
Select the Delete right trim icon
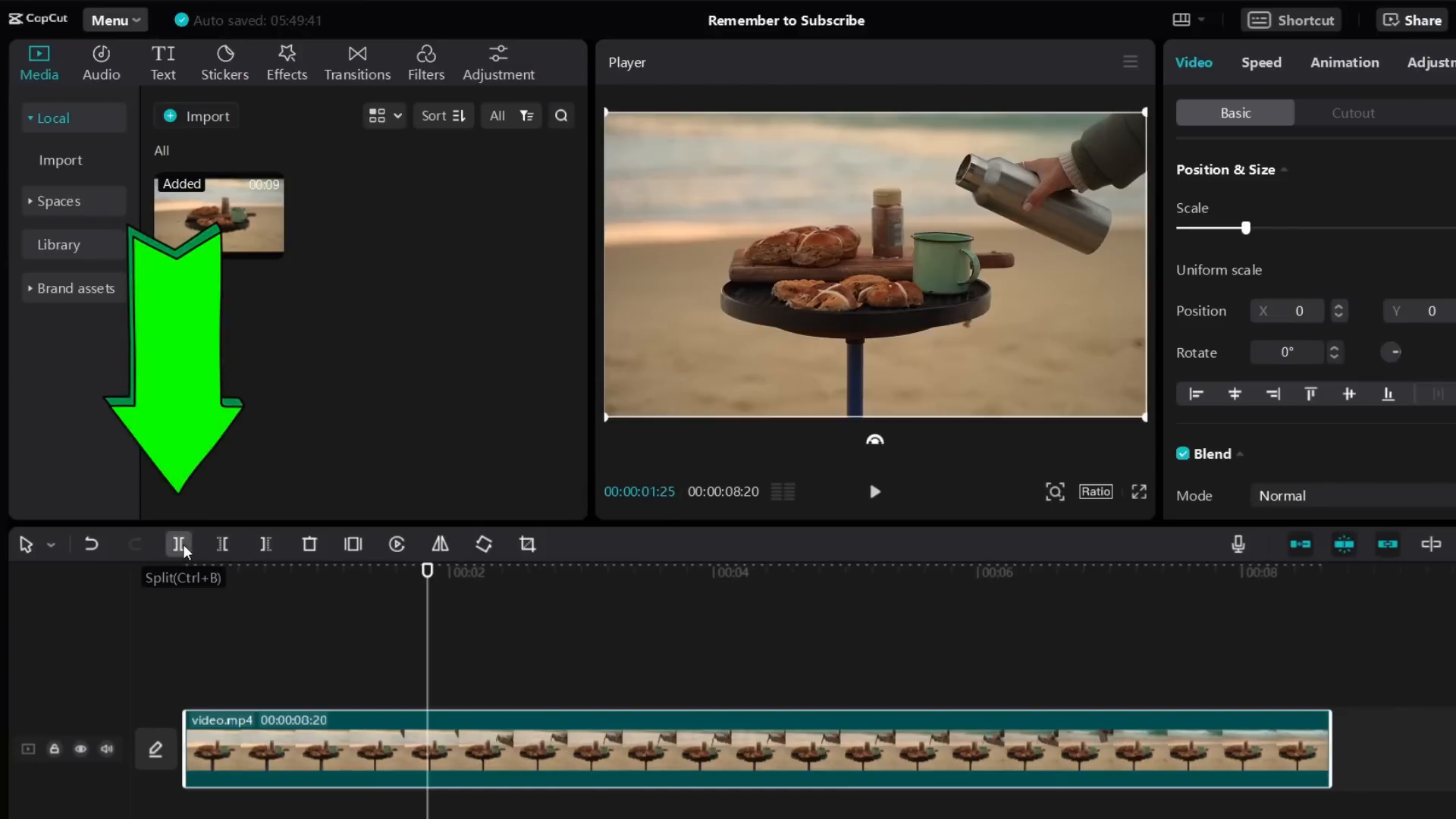[265, 544]
